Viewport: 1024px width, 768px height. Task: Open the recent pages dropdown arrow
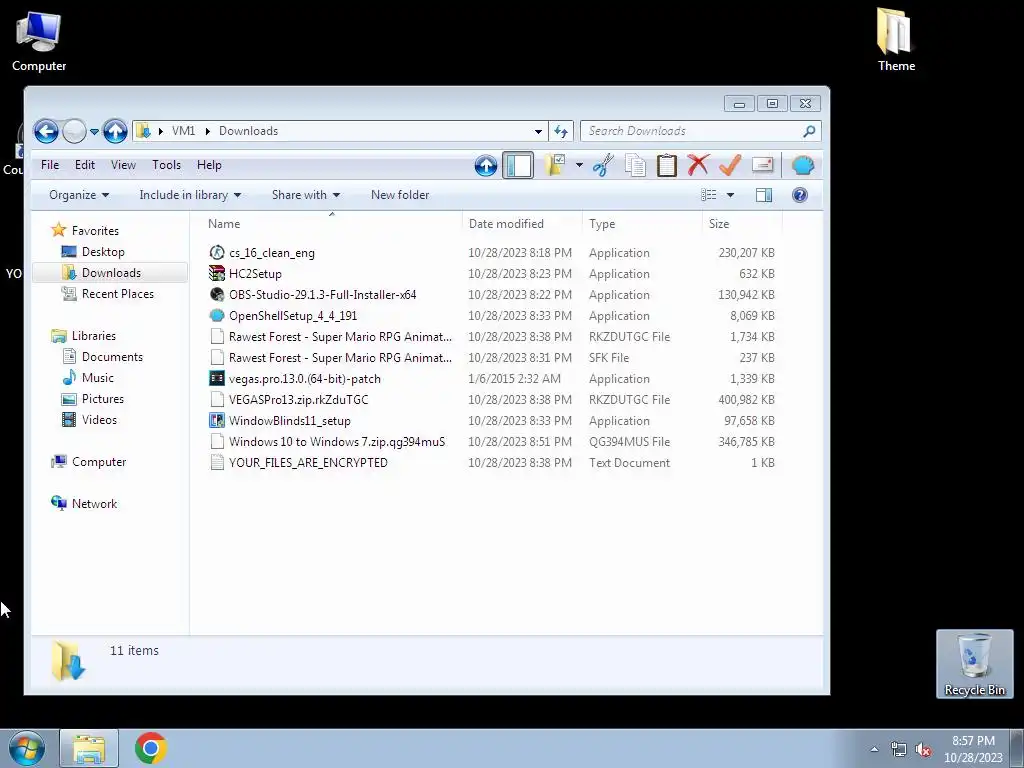pyautogui.click(x=94, y=132)
